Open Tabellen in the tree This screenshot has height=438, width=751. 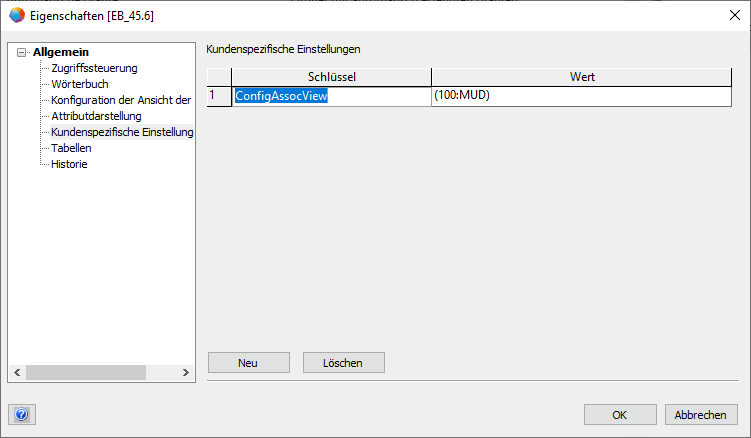click(x=71, y=148)
